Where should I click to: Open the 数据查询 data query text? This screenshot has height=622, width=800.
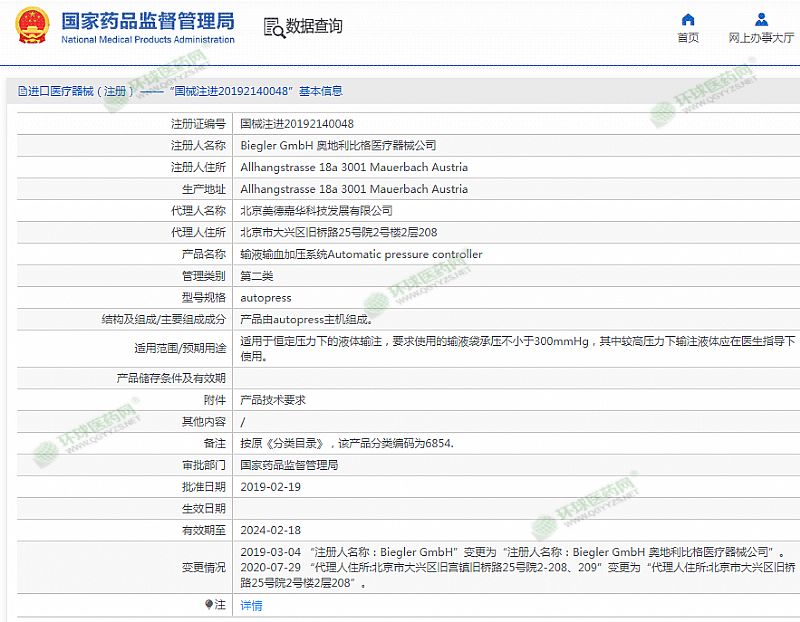314,27
